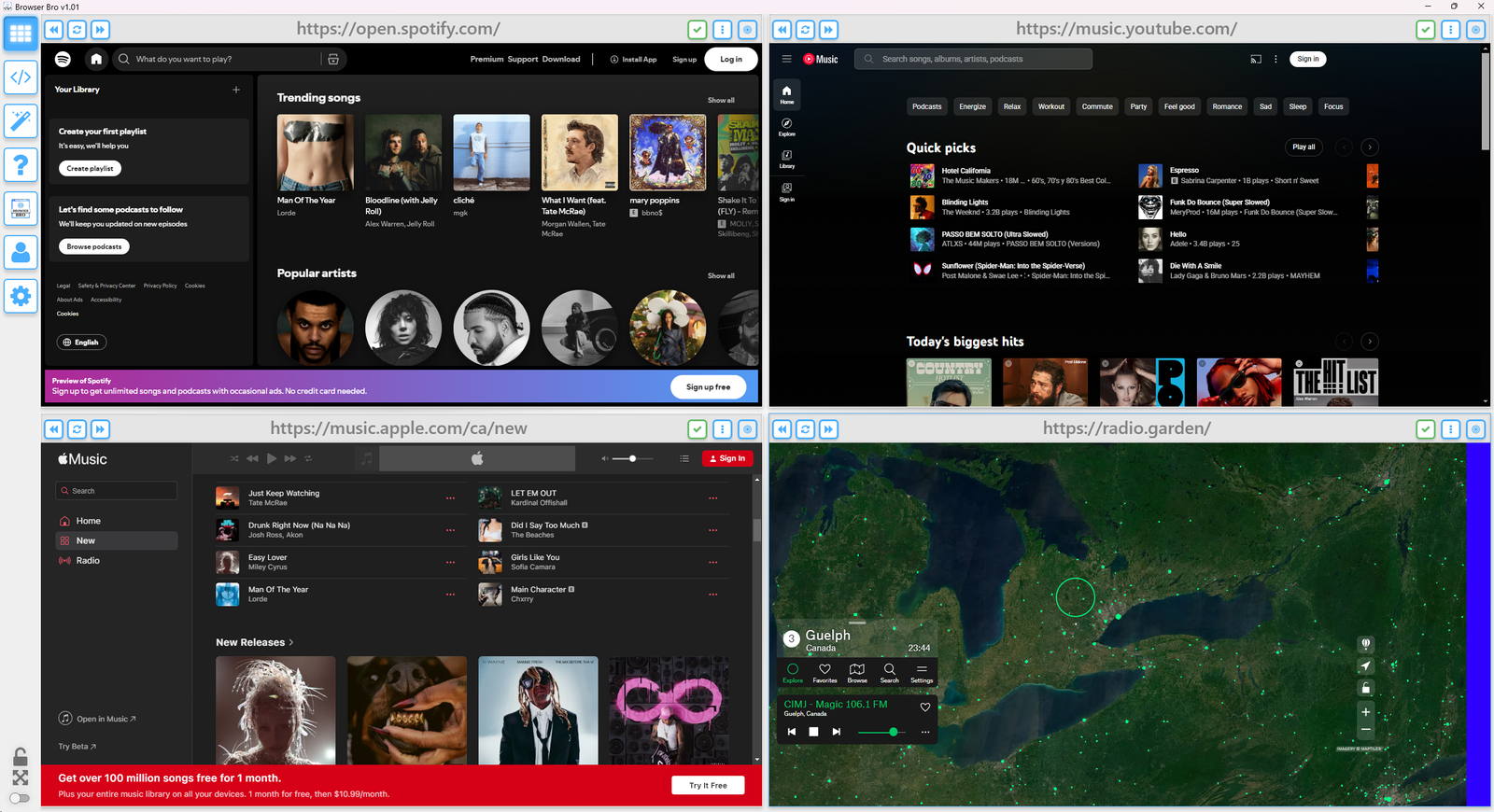Open the settings gear icon in left sidebar

point(21,297)
